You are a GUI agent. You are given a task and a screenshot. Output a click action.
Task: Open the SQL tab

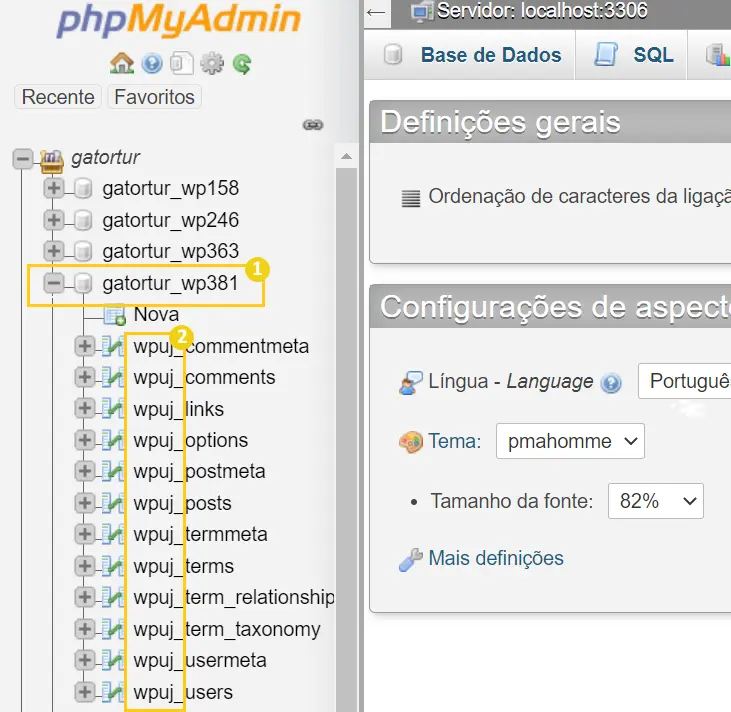click(x=631, y=55)
